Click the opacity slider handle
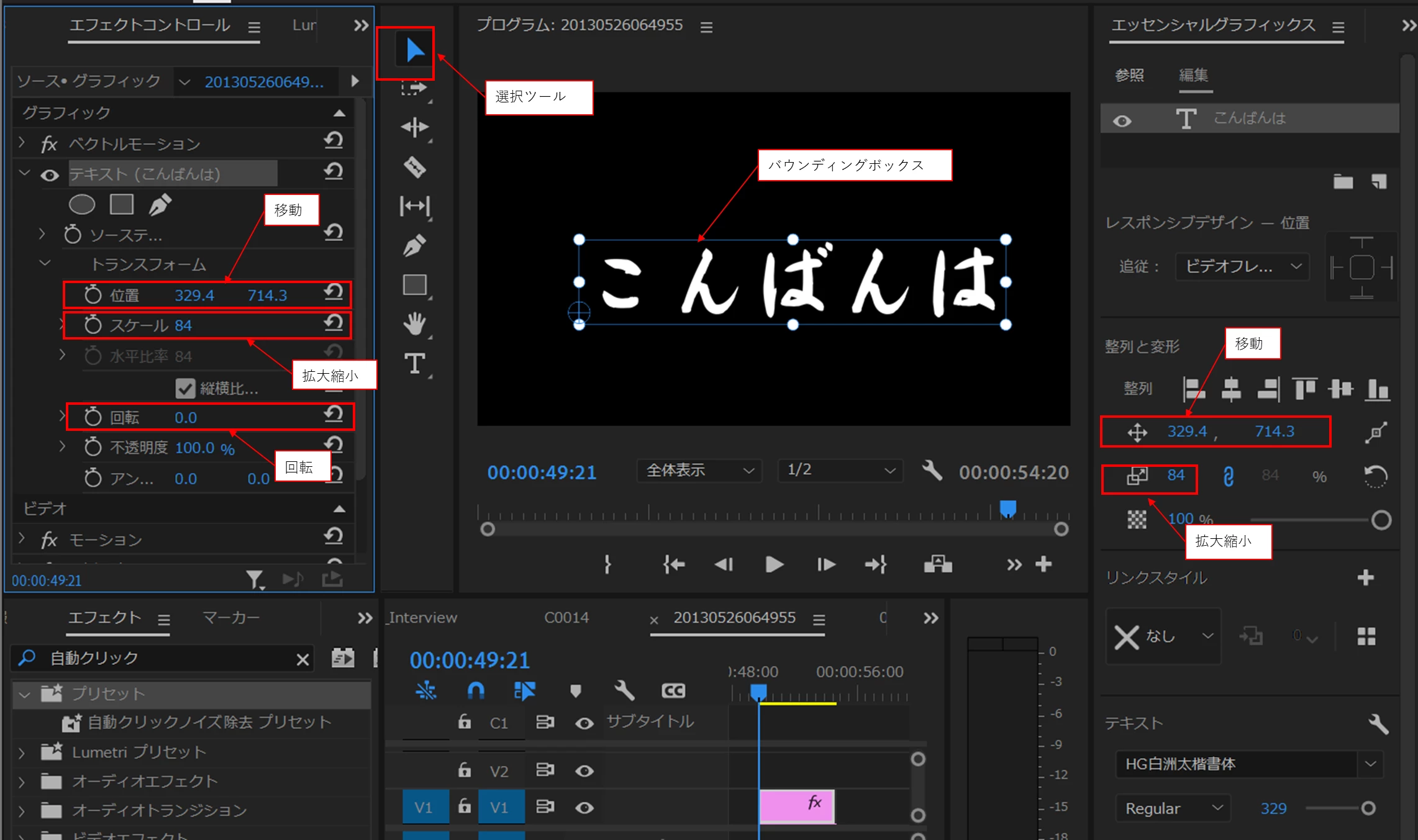Image resolution: width=1418 pixels, height=840 pixels. click(1381, 520)
